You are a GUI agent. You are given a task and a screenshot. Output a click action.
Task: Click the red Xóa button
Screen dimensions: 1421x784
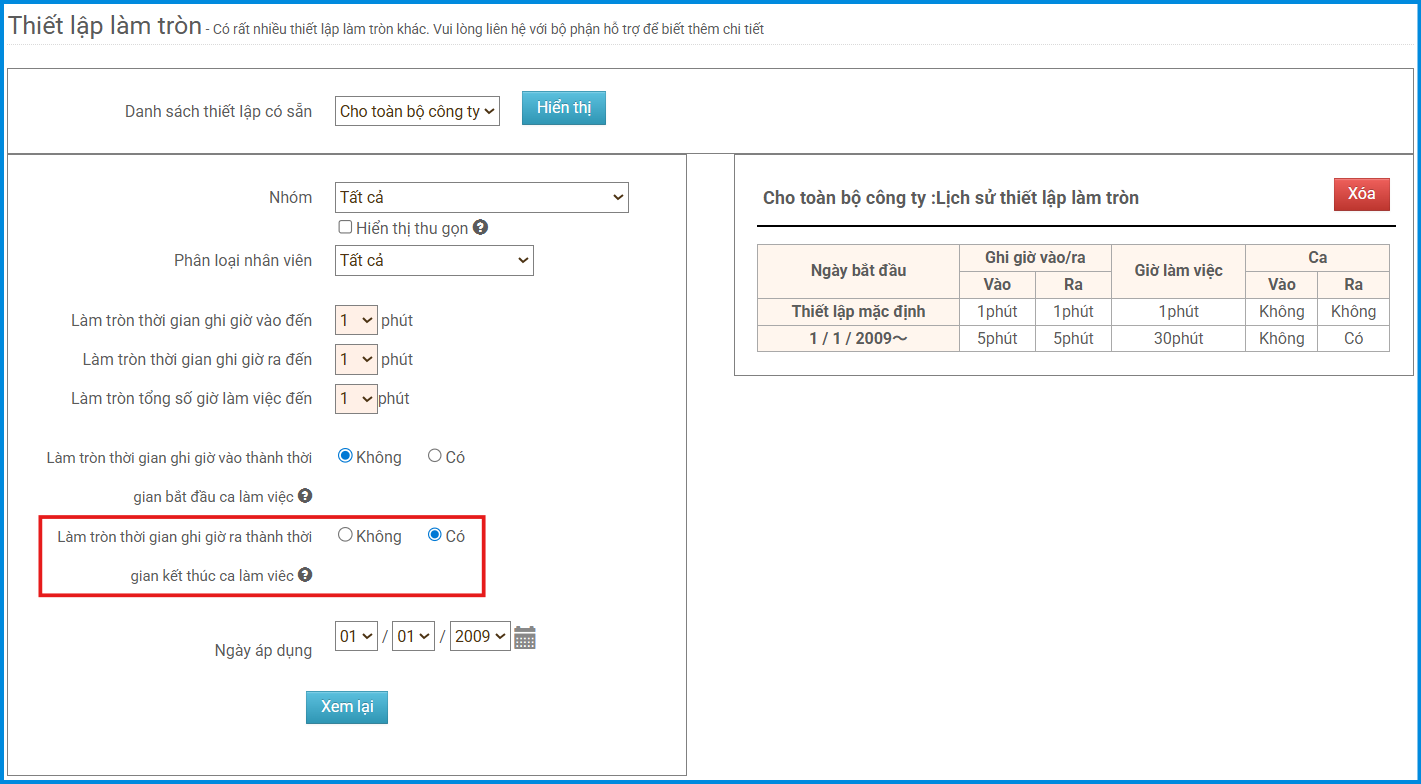(1361, 194)
